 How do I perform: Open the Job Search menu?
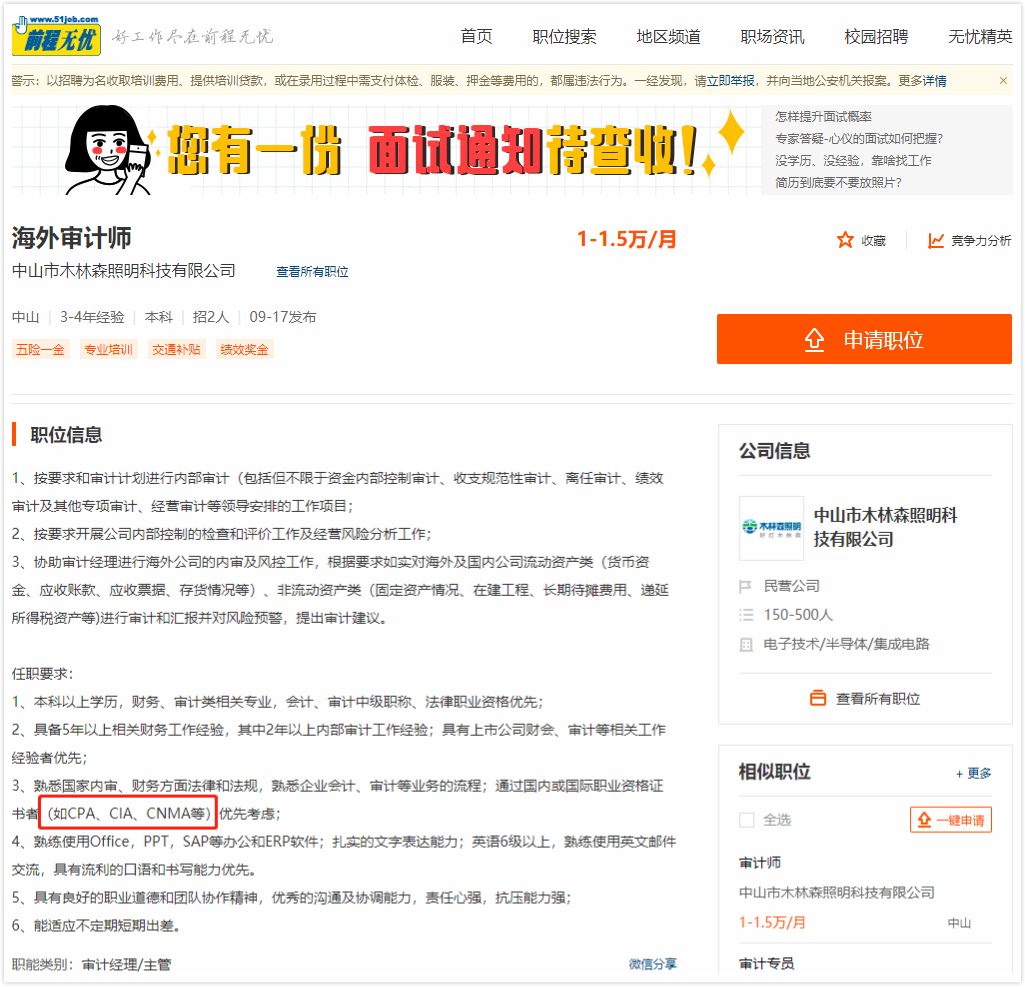[564, 37]
